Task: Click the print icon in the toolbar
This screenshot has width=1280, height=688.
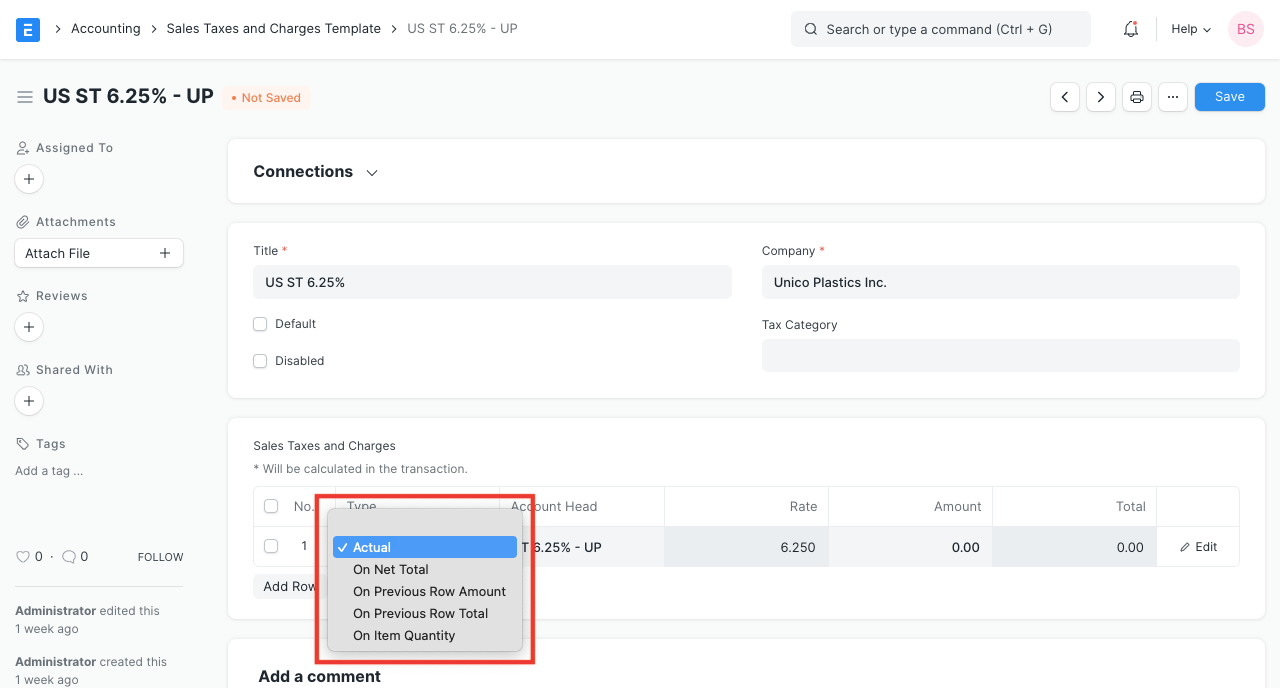Action: (x=1137, y=96)
